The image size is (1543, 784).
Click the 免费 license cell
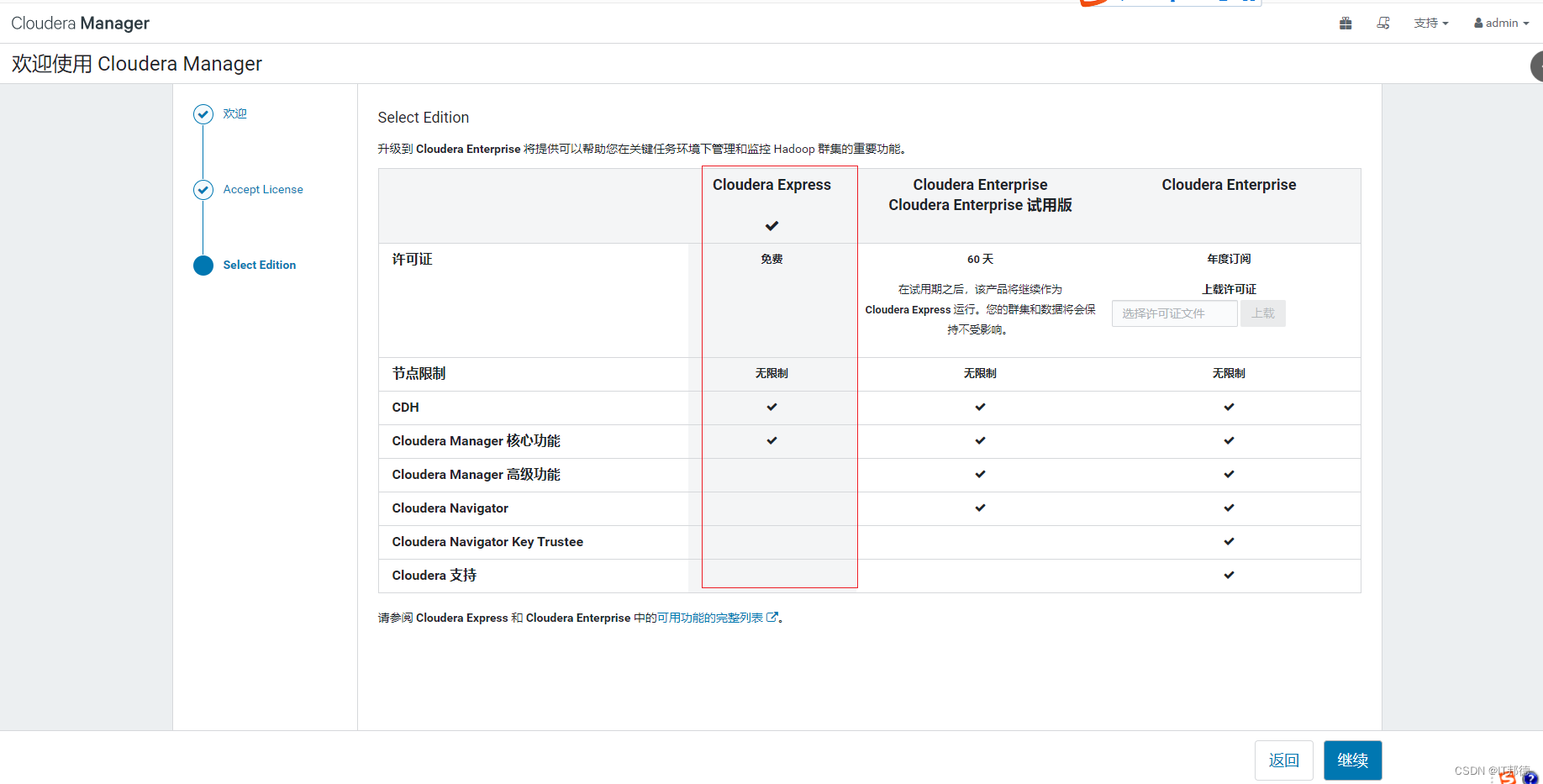click(771, 259)
